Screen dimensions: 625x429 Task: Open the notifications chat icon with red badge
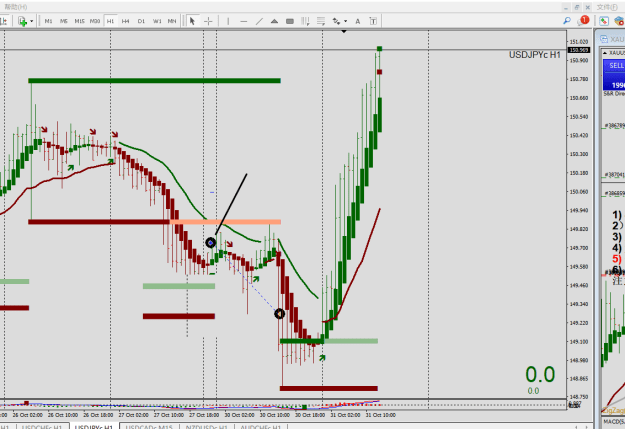point(583,20)
